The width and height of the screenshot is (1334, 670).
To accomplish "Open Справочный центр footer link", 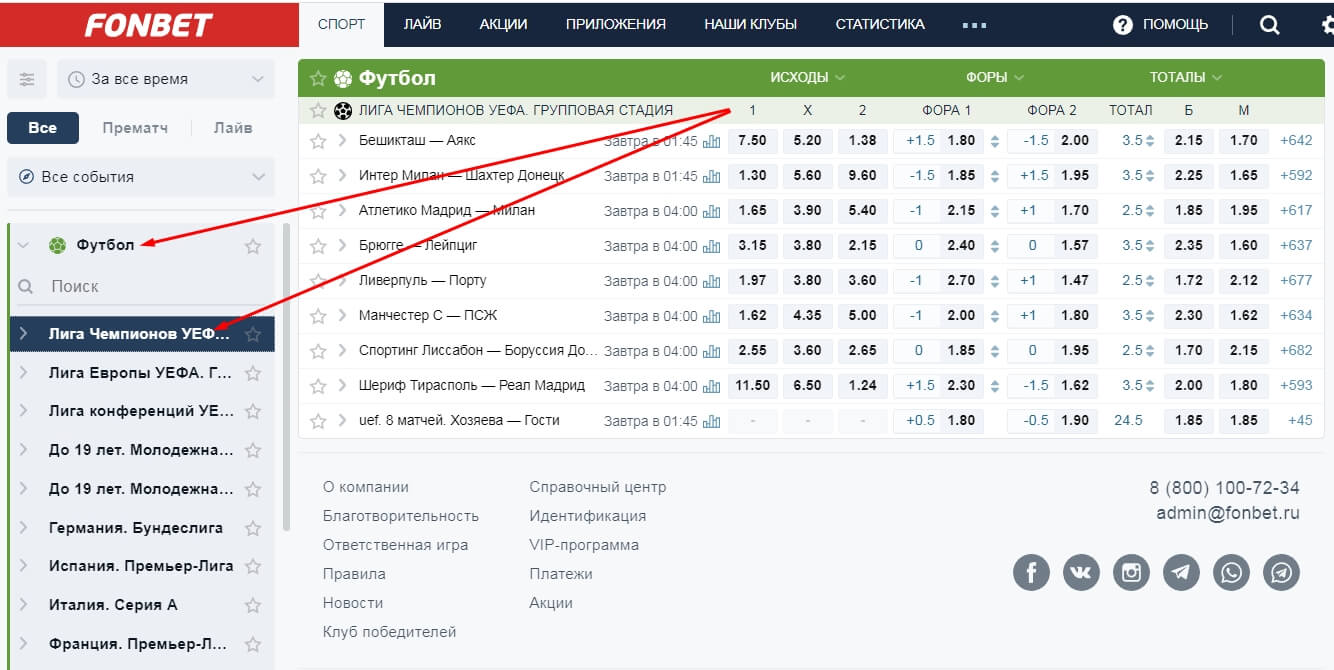I will pyautogui.click(x=598, y=487).
